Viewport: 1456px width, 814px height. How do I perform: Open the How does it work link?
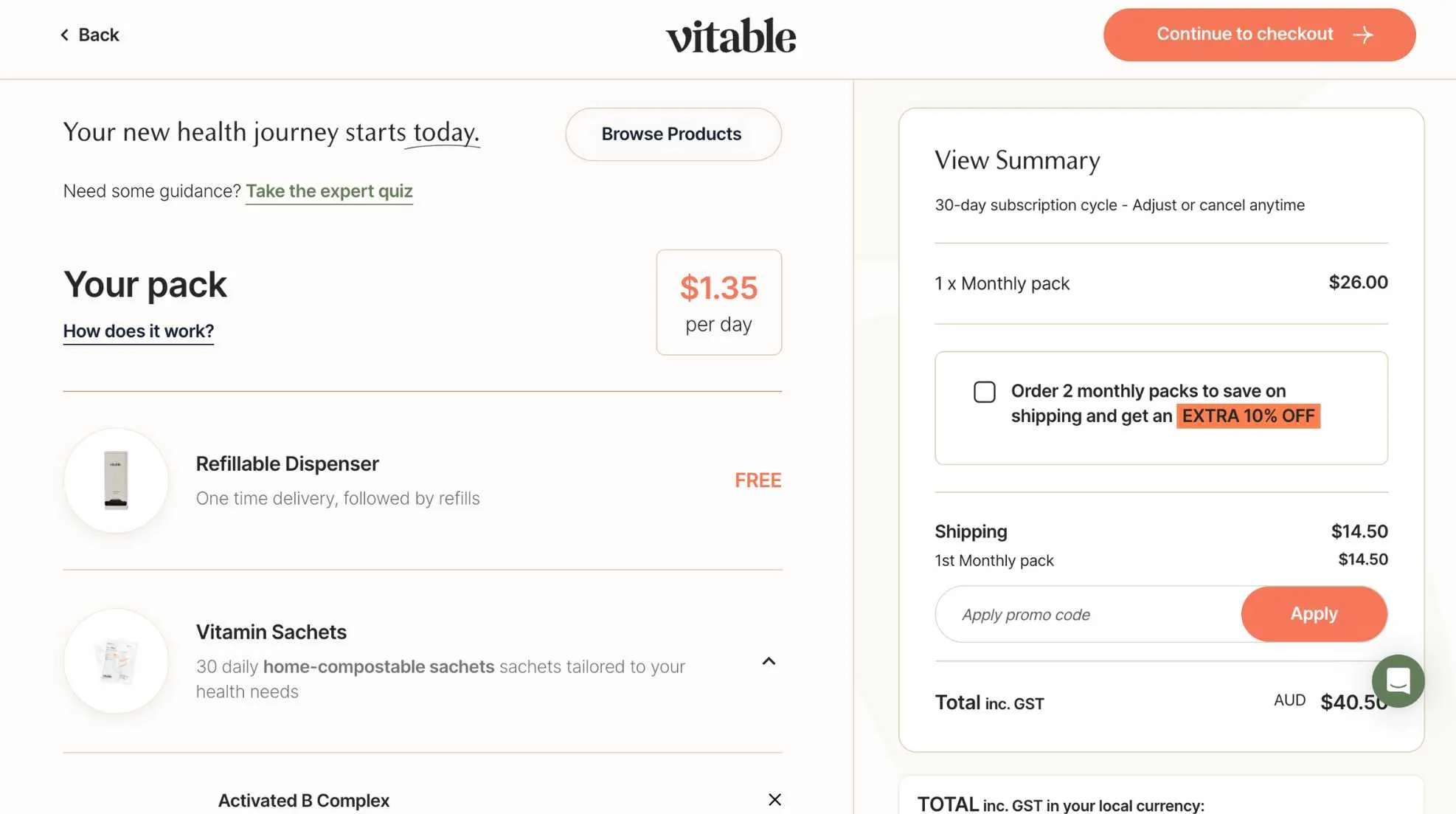click(x=139, y=331)
